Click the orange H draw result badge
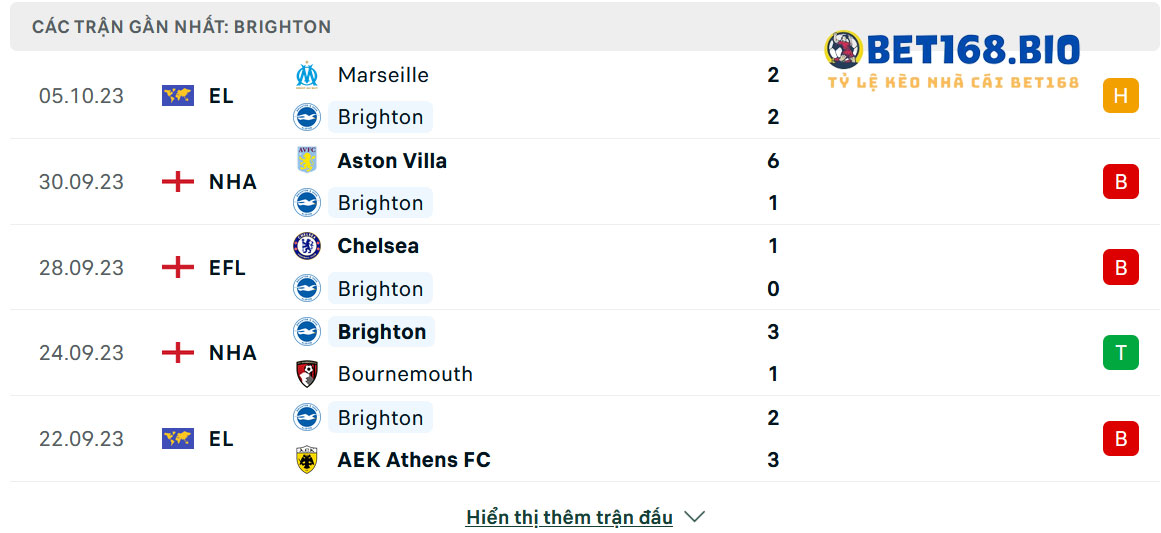This screenshot has height=533, width=1161. point(1120,95)
